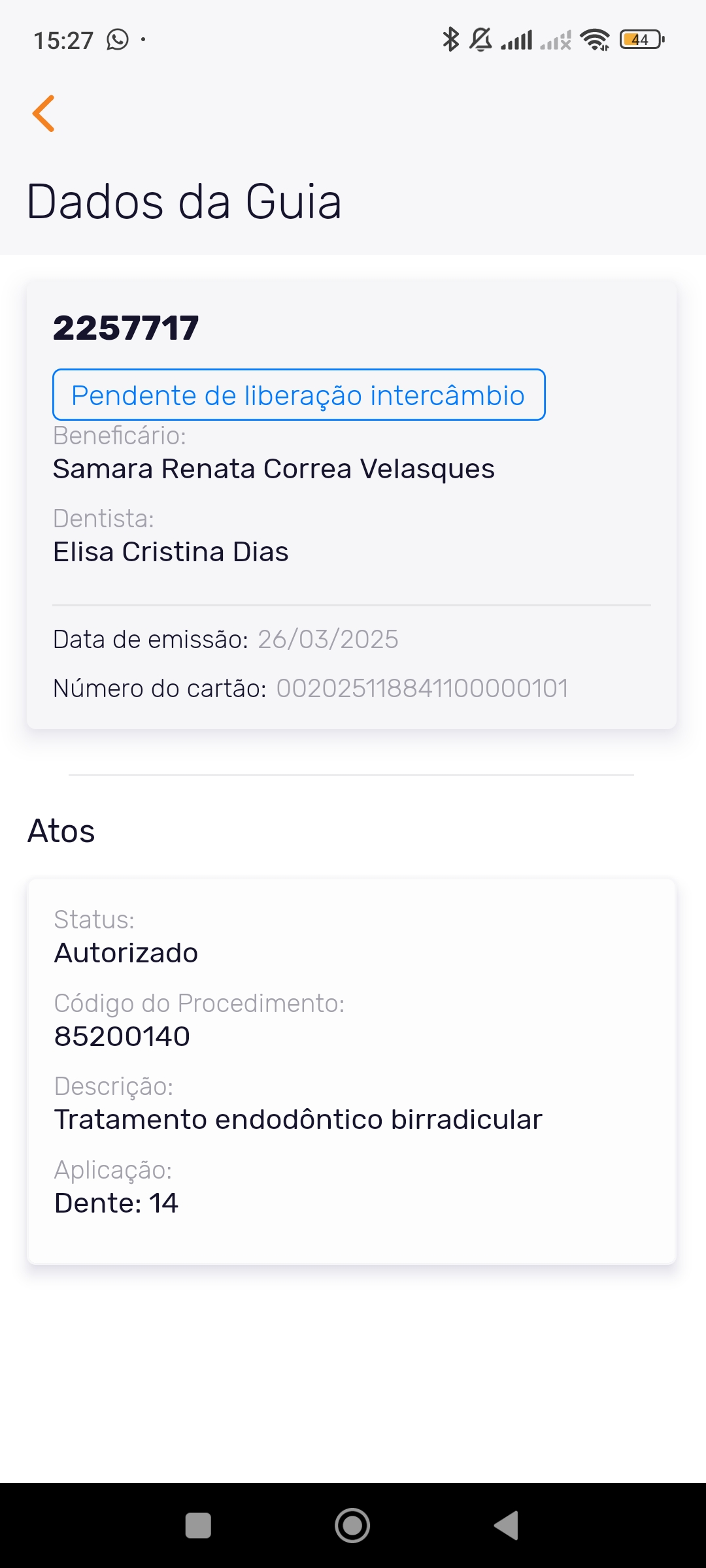This screenshot has height=1568, width=706.
Task: Tap the orange back arrow
Action: point(44,114)
